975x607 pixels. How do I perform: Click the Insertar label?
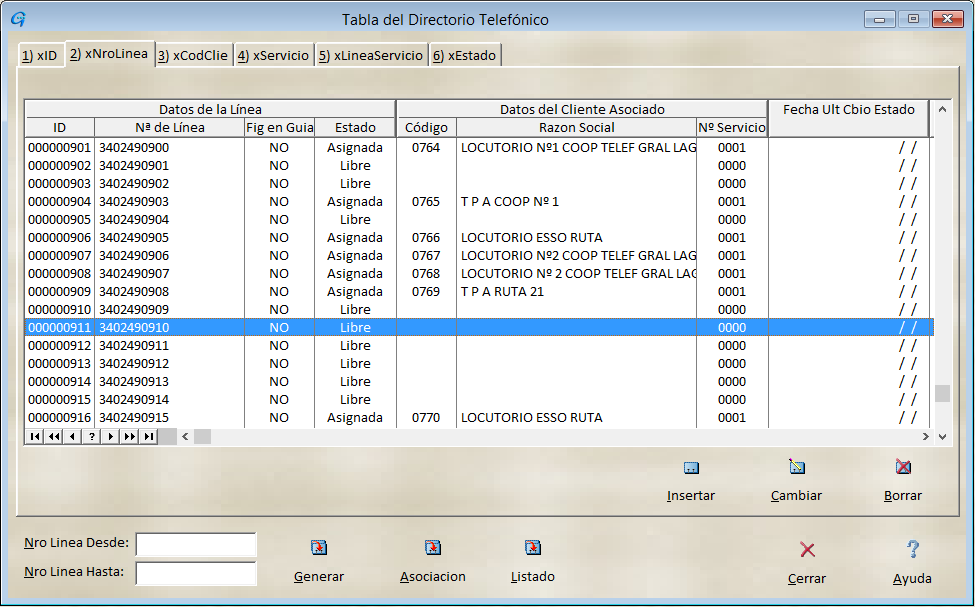coord(691,496)
